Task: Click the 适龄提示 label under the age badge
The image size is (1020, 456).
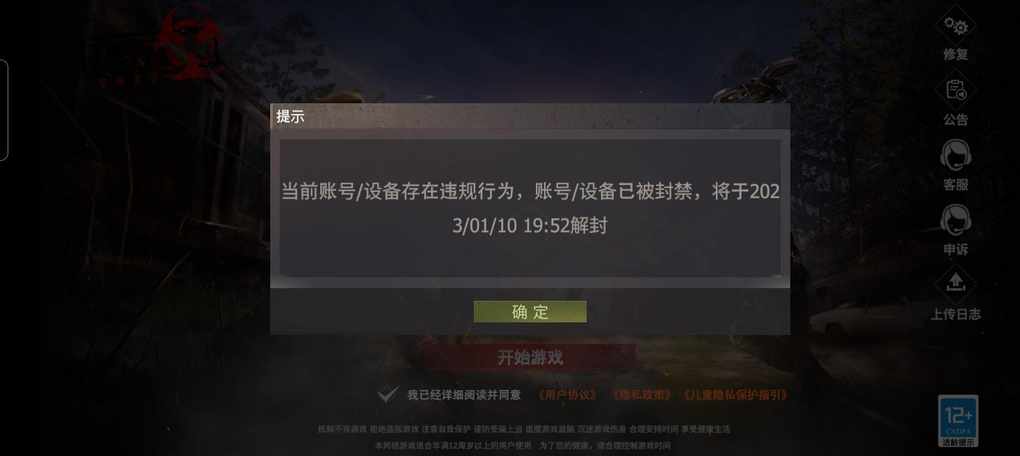Action: (x=958, y=442)
